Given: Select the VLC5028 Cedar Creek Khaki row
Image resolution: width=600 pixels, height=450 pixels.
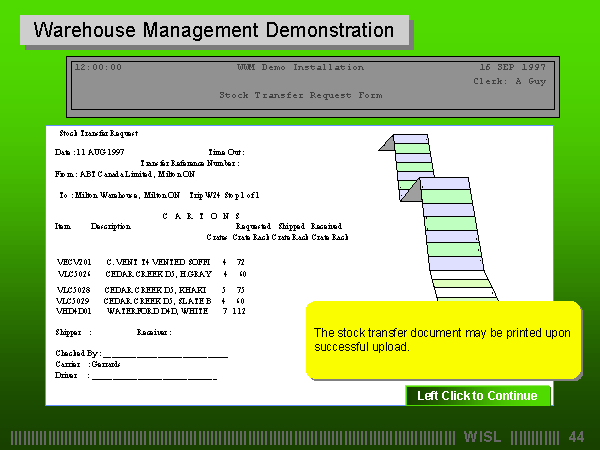Looking at the screenshot, I should 150,288.
